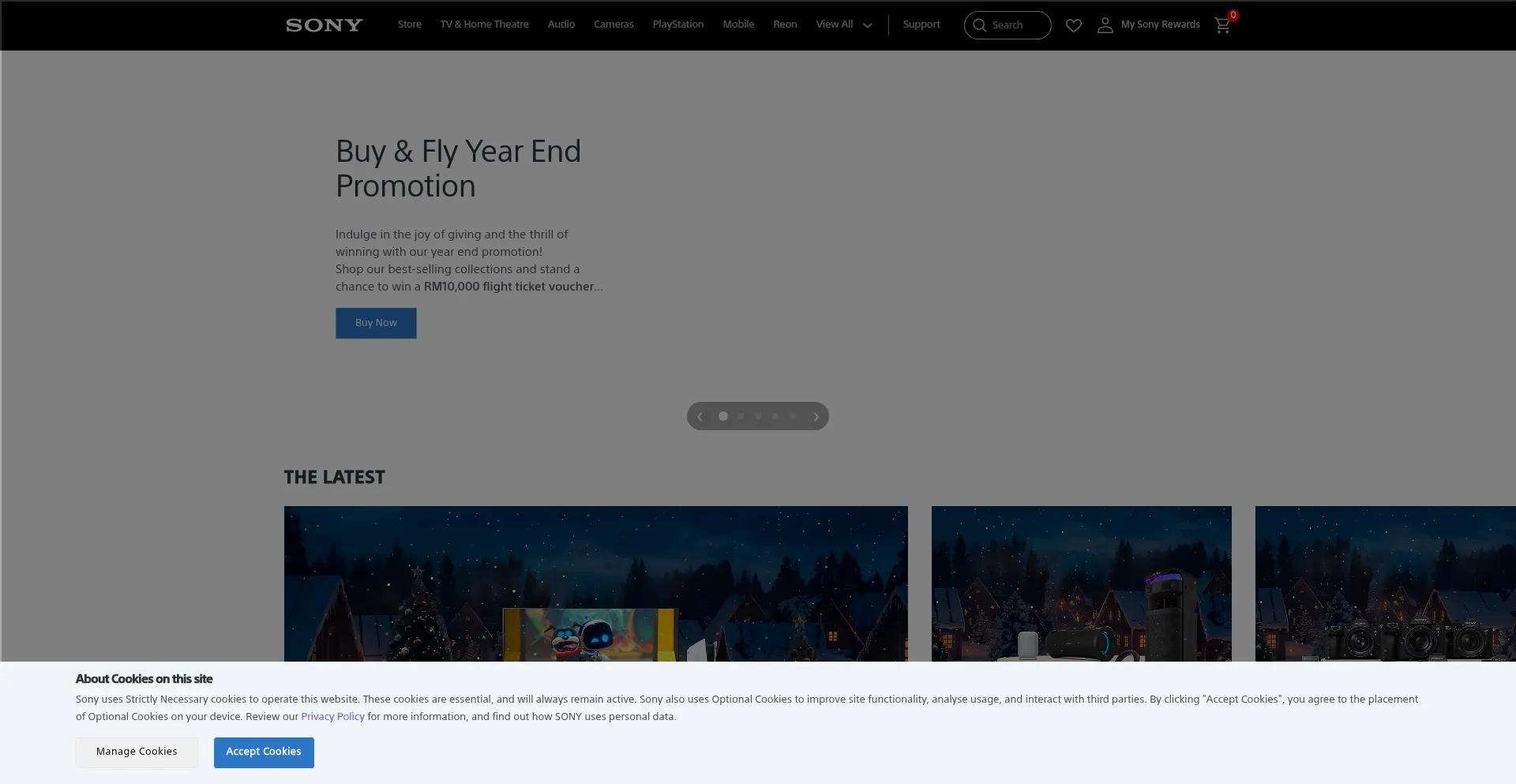
Task: Advance to next carousel slide arrow
Action: pos(816,417)
